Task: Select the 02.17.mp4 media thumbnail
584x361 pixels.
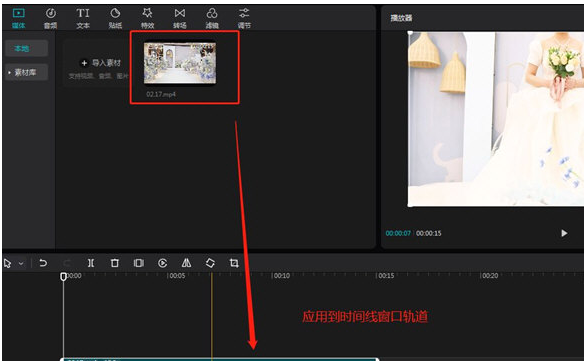Action: point(180,63)
